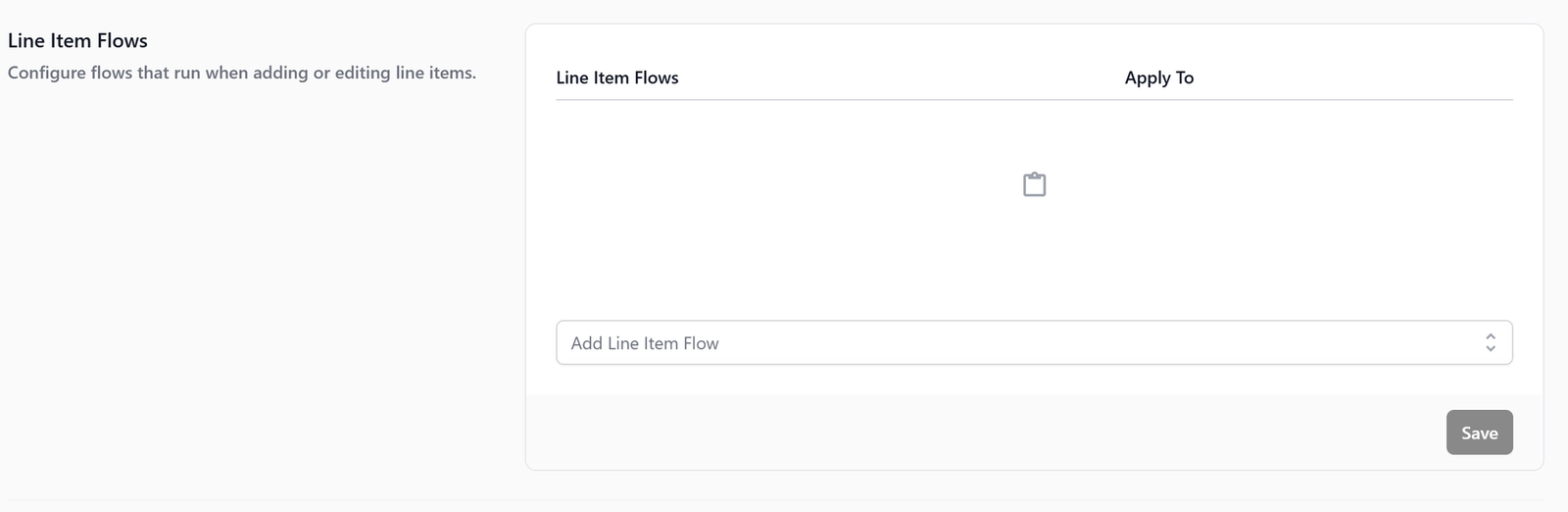Click the up-down chevron icon in the combo box

pyautogui.click(x=1490, y=342)
